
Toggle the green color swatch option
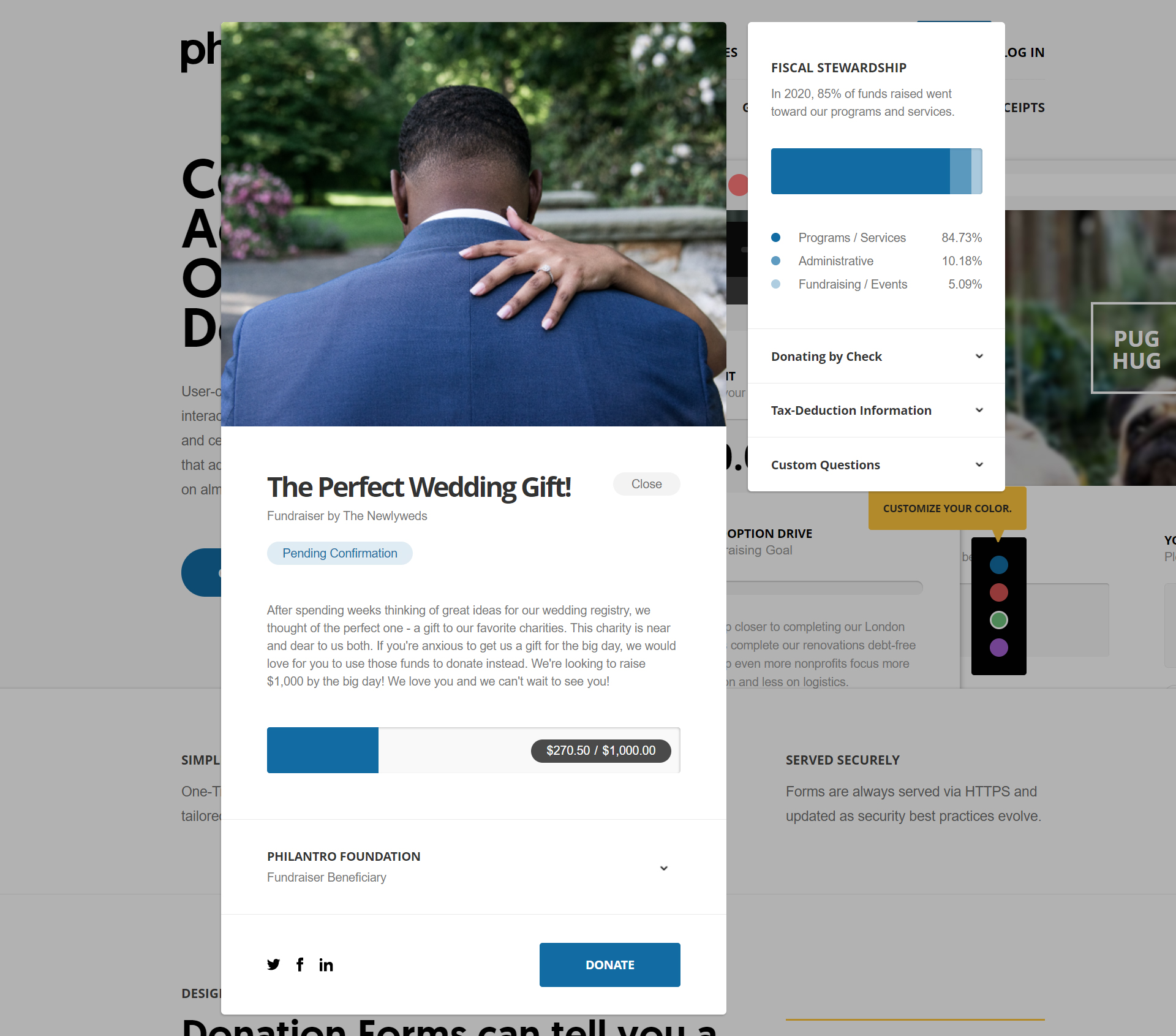click(998, 620)
